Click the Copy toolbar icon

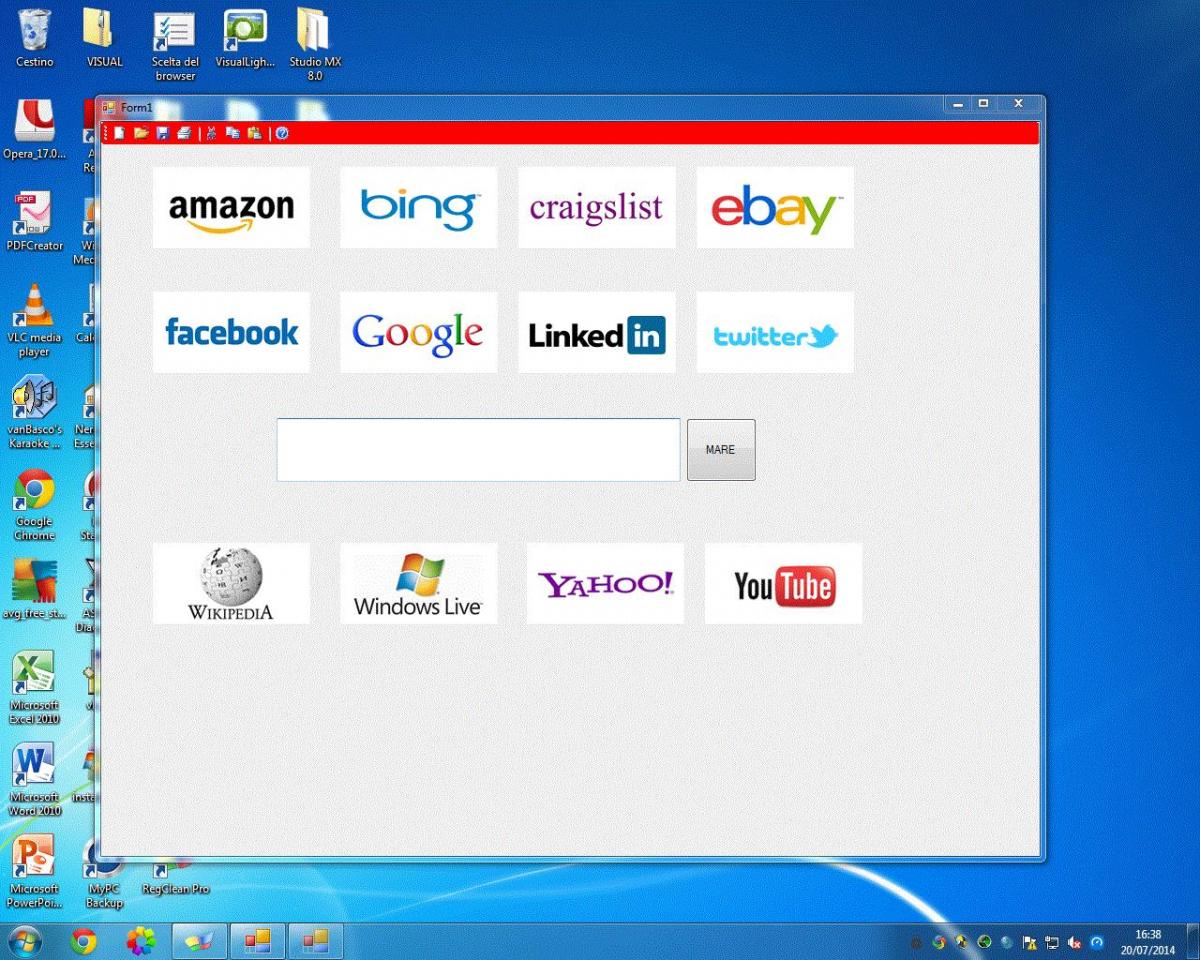click(233, 133)
